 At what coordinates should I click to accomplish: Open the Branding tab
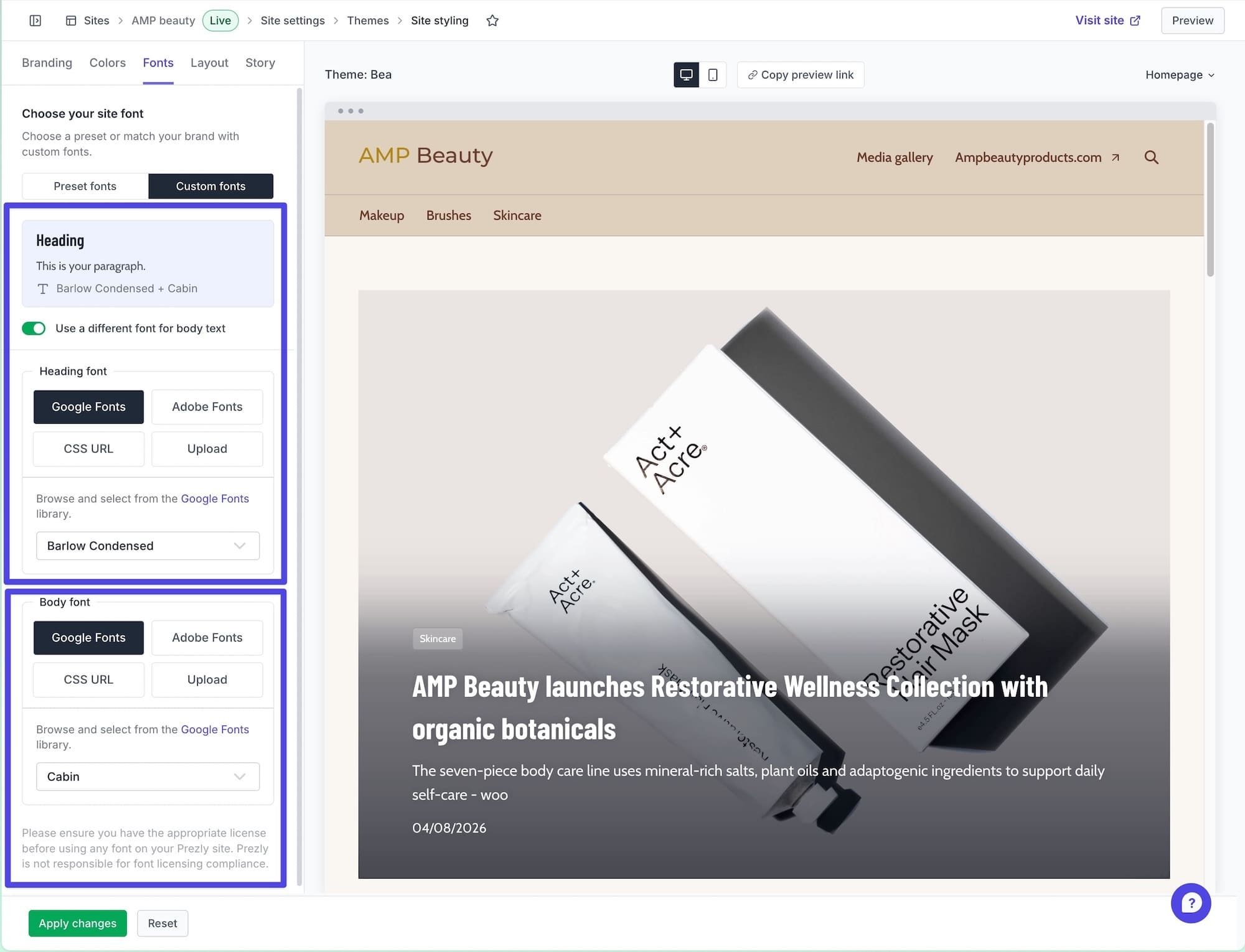(x=47, y=63)
